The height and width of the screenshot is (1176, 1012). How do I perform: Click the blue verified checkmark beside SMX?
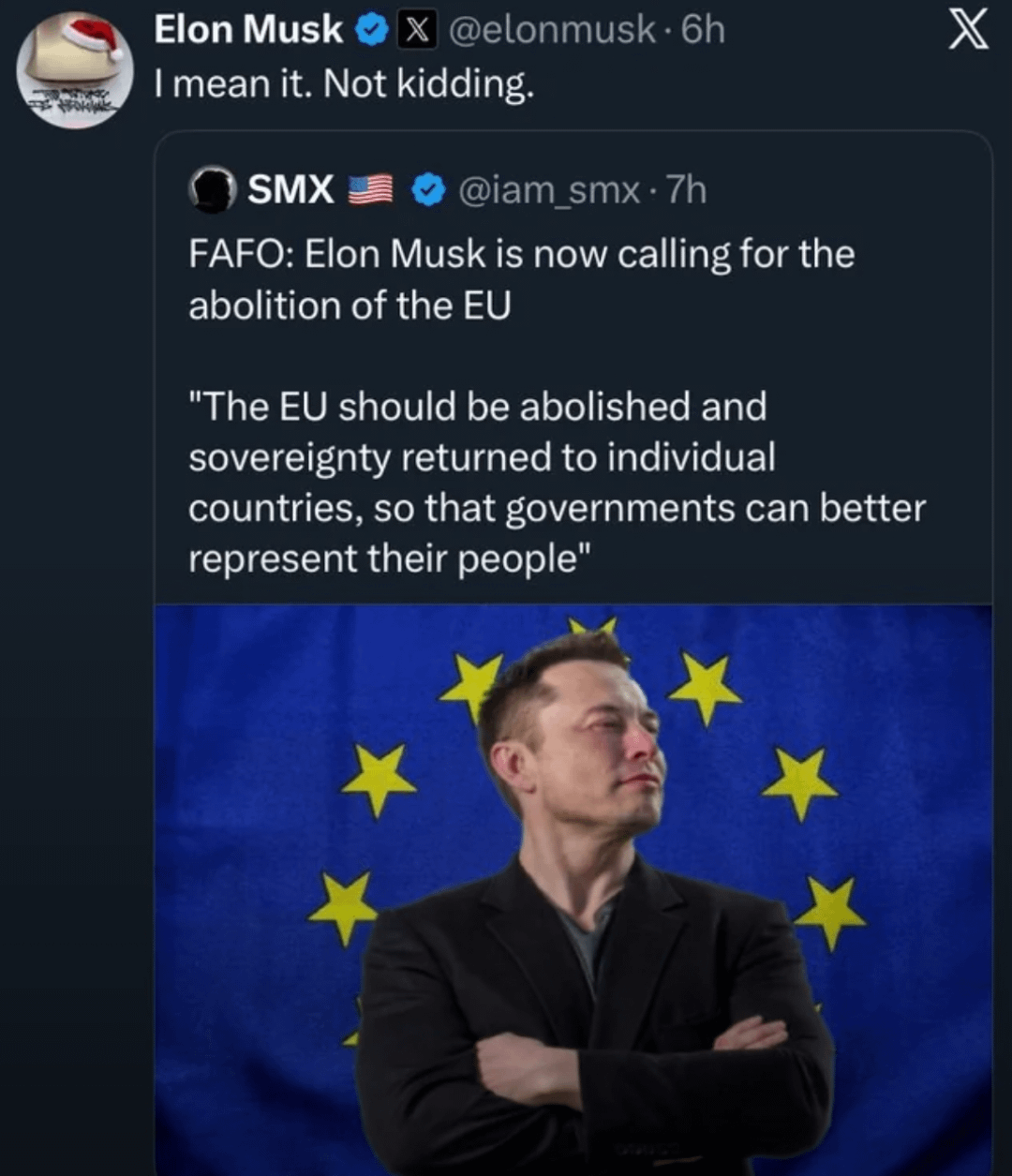[x=428, y=190]
